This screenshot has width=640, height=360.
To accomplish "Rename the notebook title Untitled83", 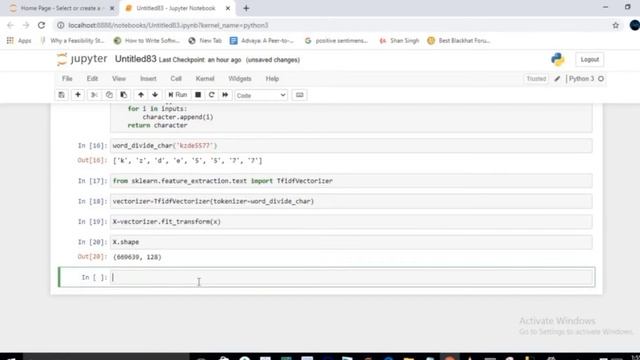I will (136, 59).
